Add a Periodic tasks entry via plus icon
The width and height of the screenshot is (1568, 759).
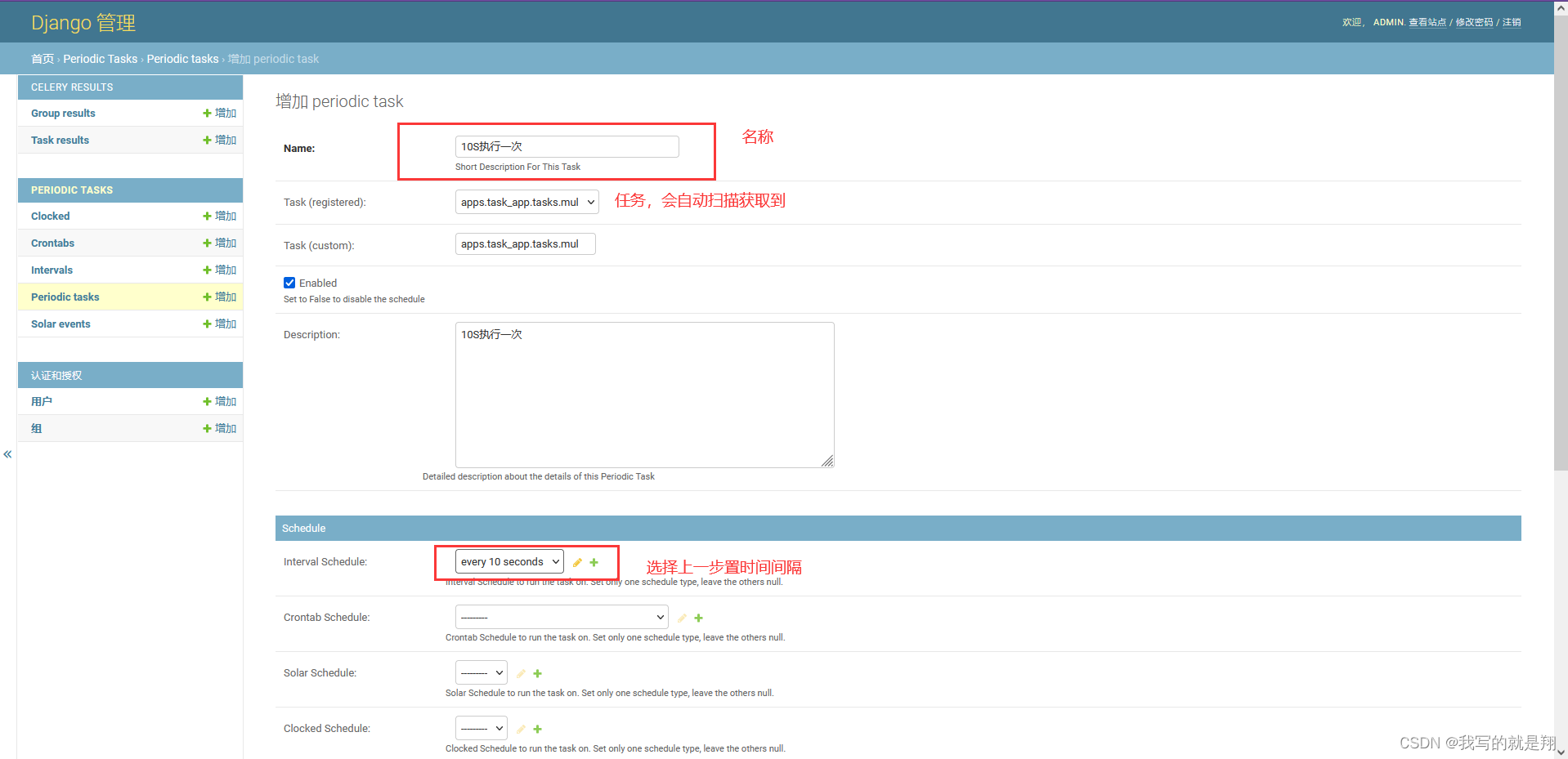(219, 297)
